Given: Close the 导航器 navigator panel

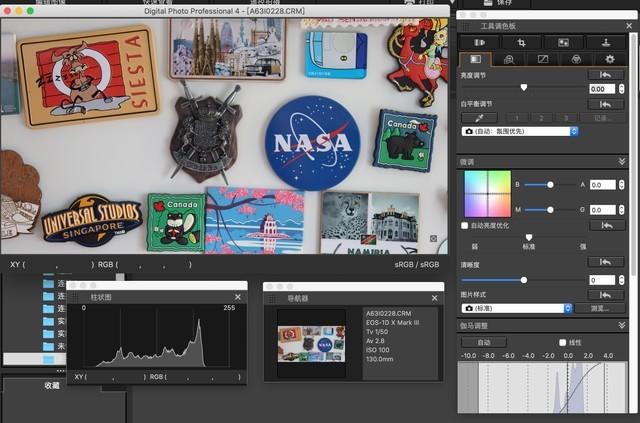Looking at the screenshot, I should pos(435,298).
